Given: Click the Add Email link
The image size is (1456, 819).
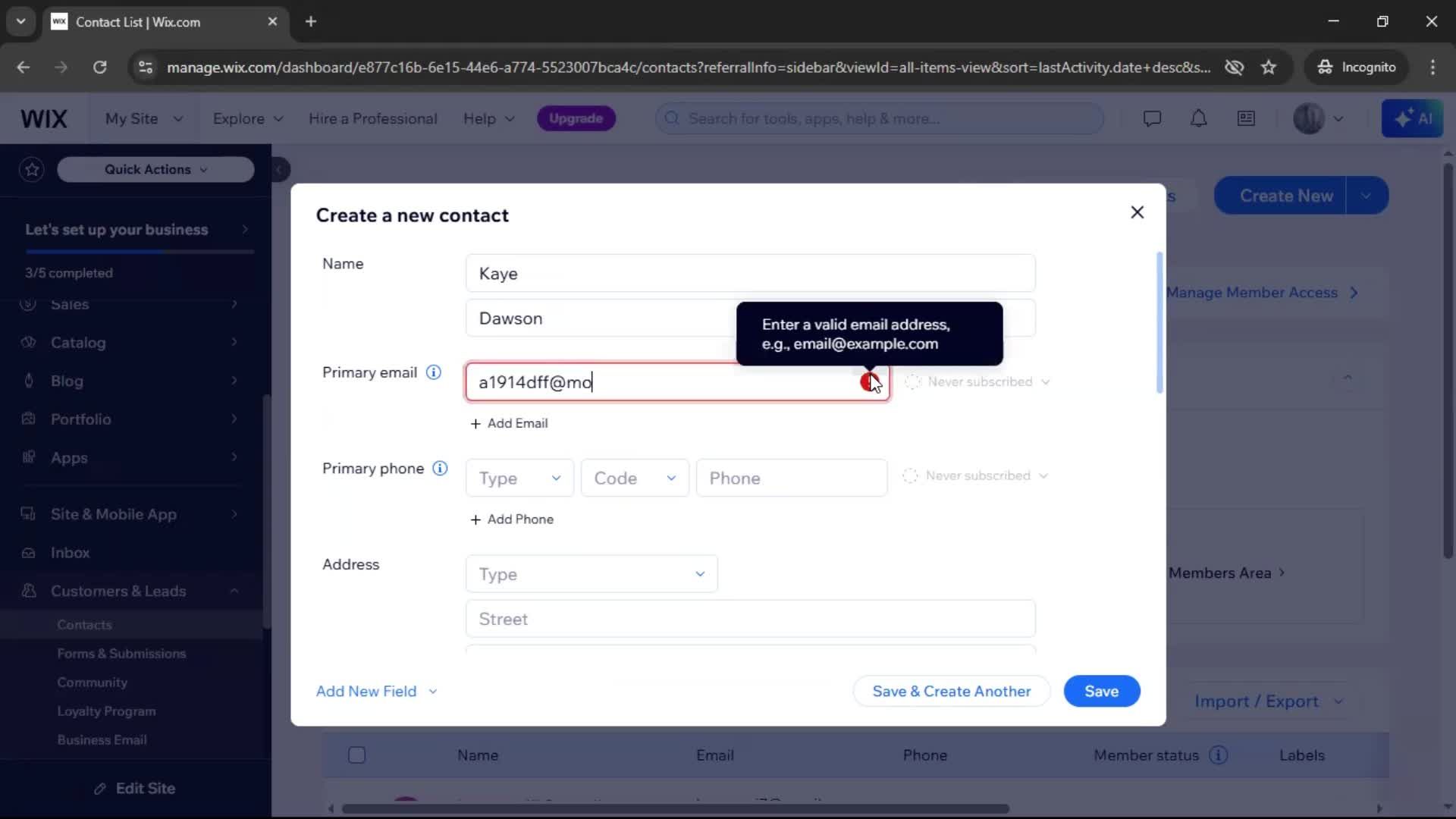Looking at the screenshot, I should click(509, 424).
